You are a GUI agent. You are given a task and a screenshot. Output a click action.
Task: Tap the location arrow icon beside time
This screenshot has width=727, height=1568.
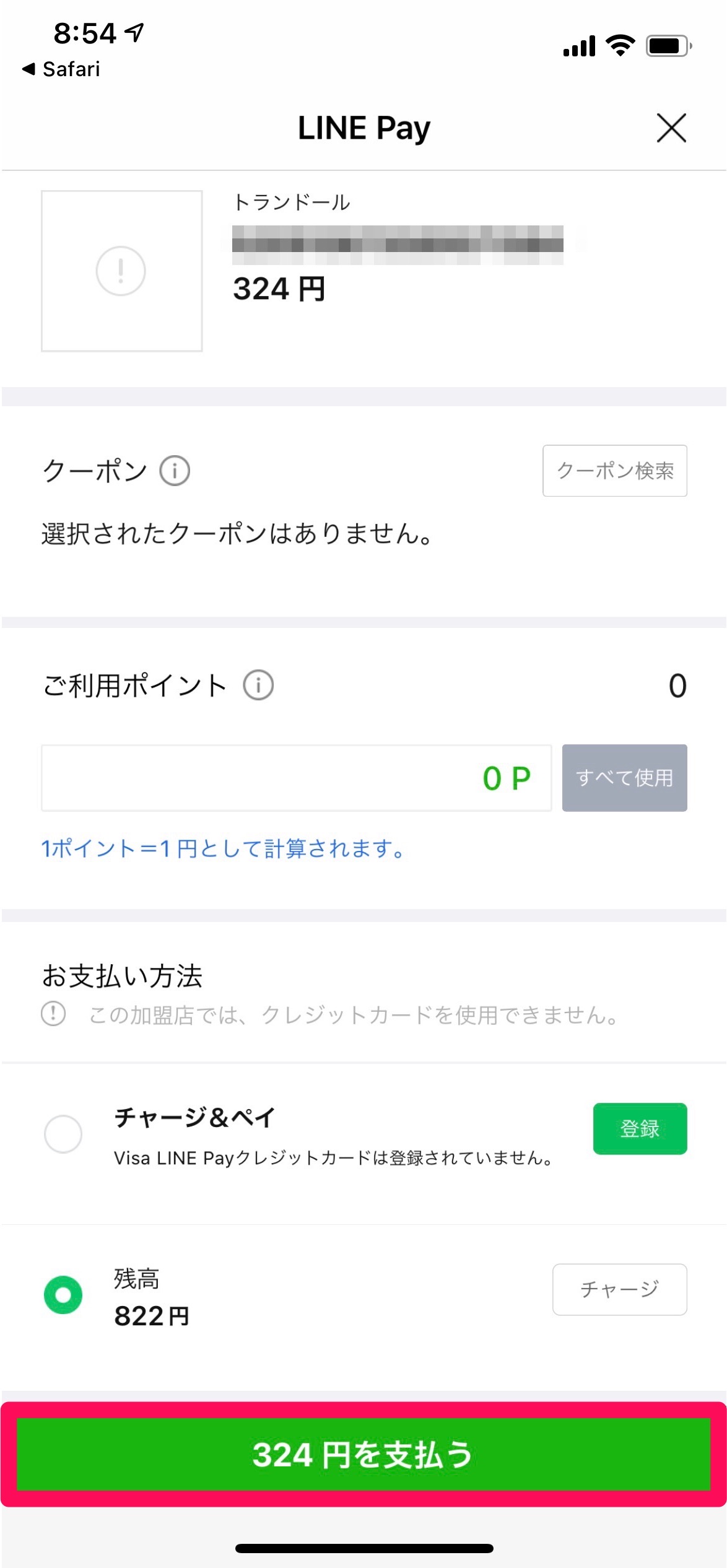(134, 32)
